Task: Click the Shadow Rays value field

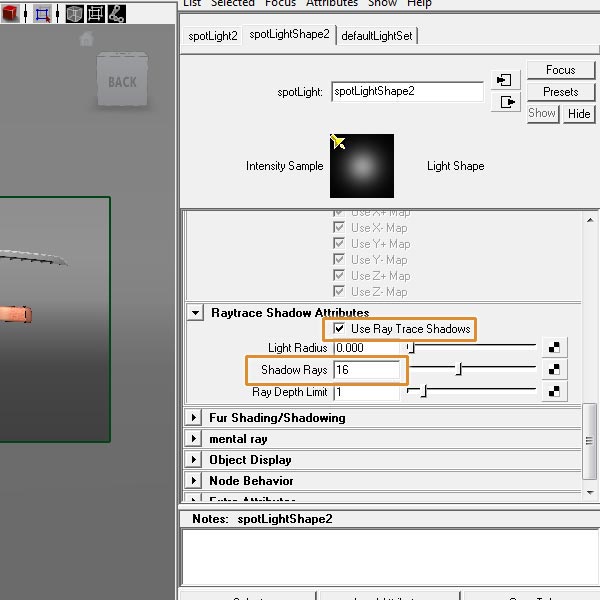Action: tap(367, 370)
